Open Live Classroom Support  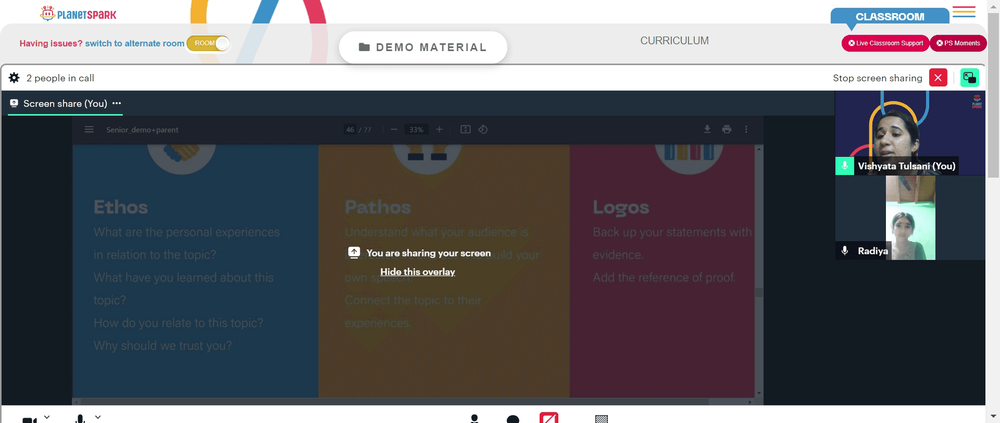pos(885,43)
